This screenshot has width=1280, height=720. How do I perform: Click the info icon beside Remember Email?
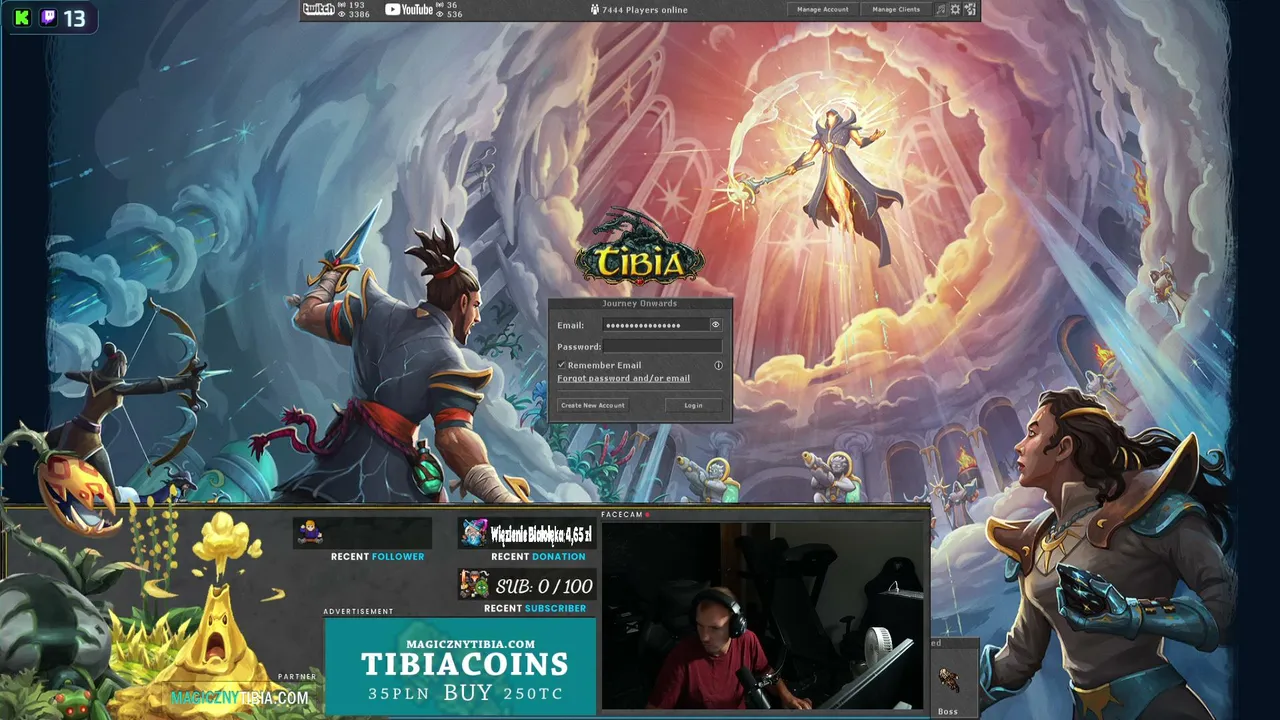tap(718, 365)
